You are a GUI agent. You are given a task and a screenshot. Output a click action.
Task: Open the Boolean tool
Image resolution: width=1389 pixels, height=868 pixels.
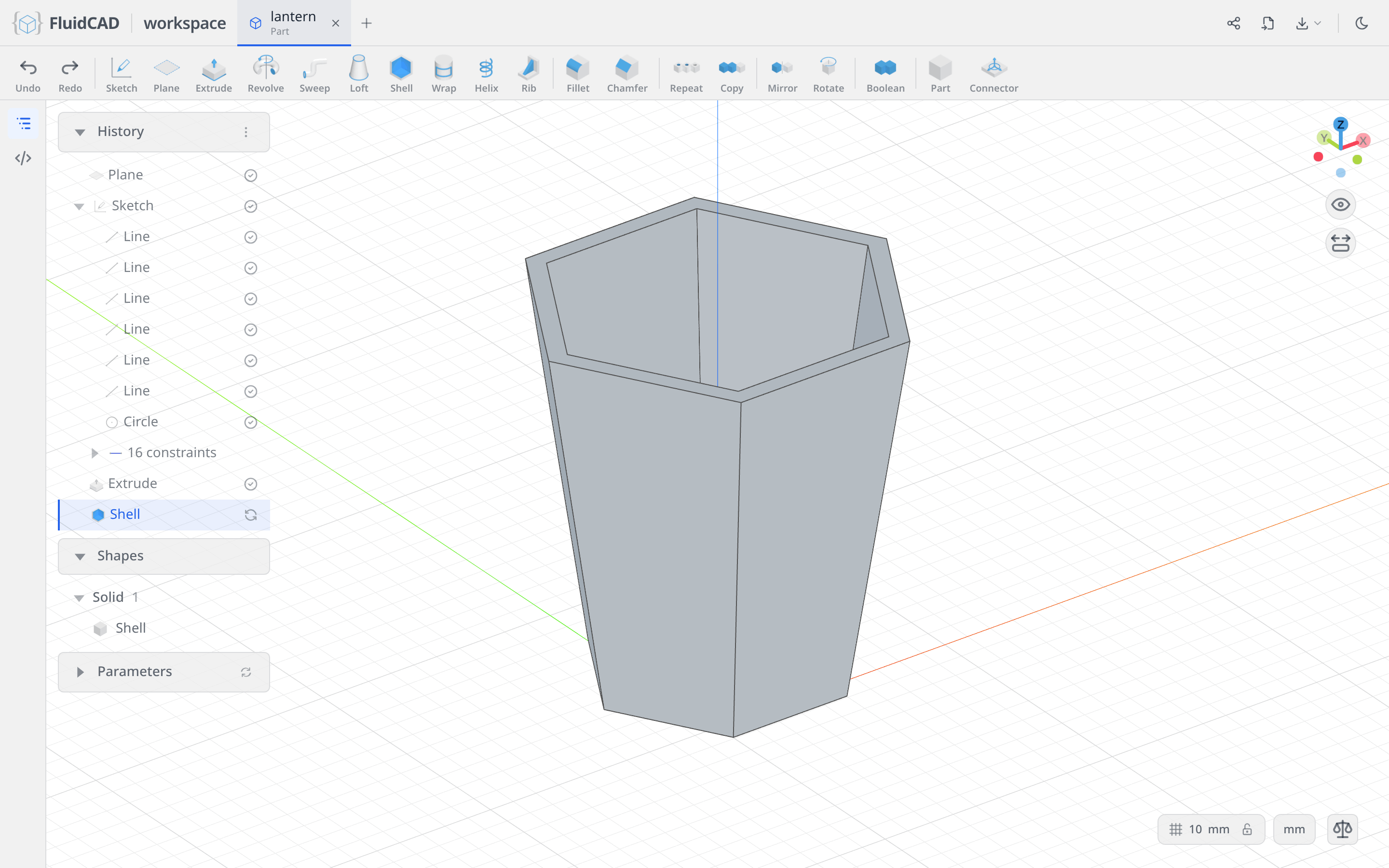point(885,74)
